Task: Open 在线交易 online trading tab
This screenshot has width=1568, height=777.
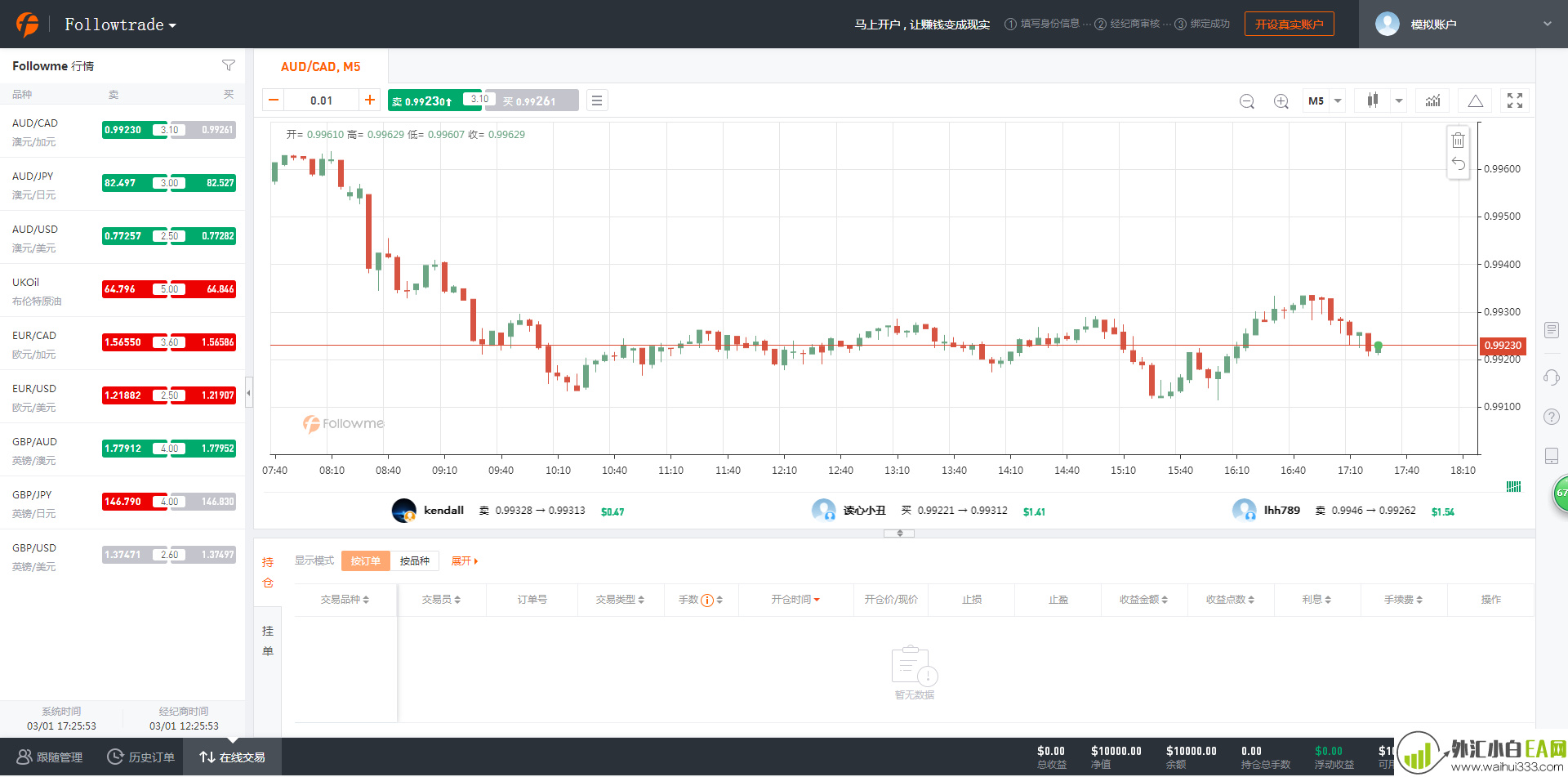Action: click(x=232, y=757)
